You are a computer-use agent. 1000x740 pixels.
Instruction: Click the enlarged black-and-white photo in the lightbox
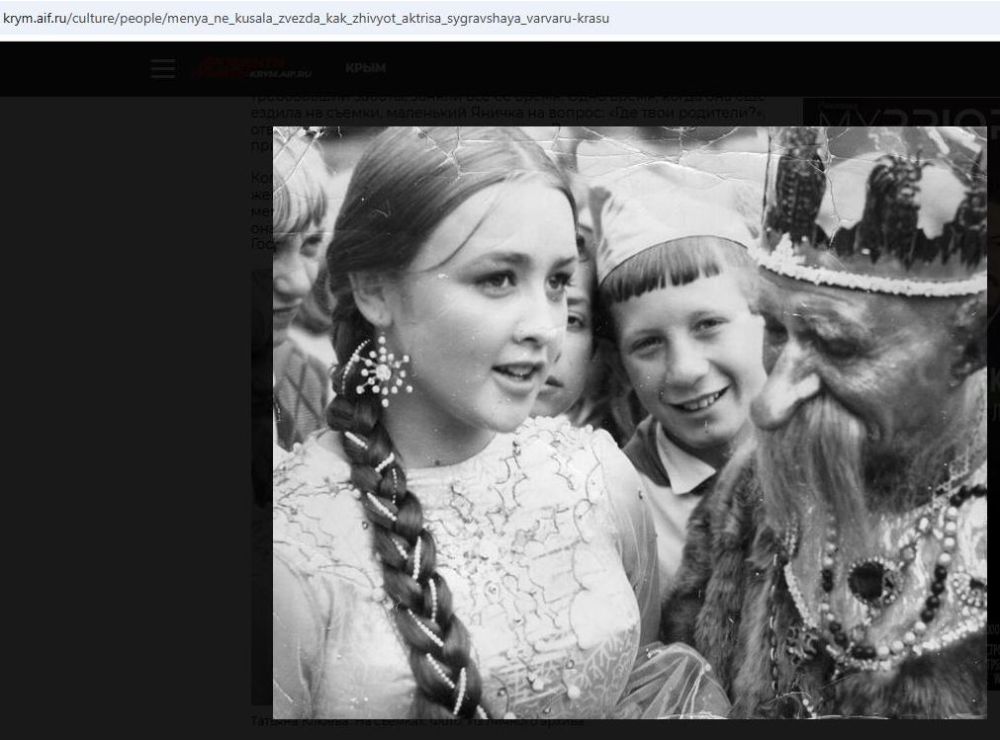tap(629, 421)
